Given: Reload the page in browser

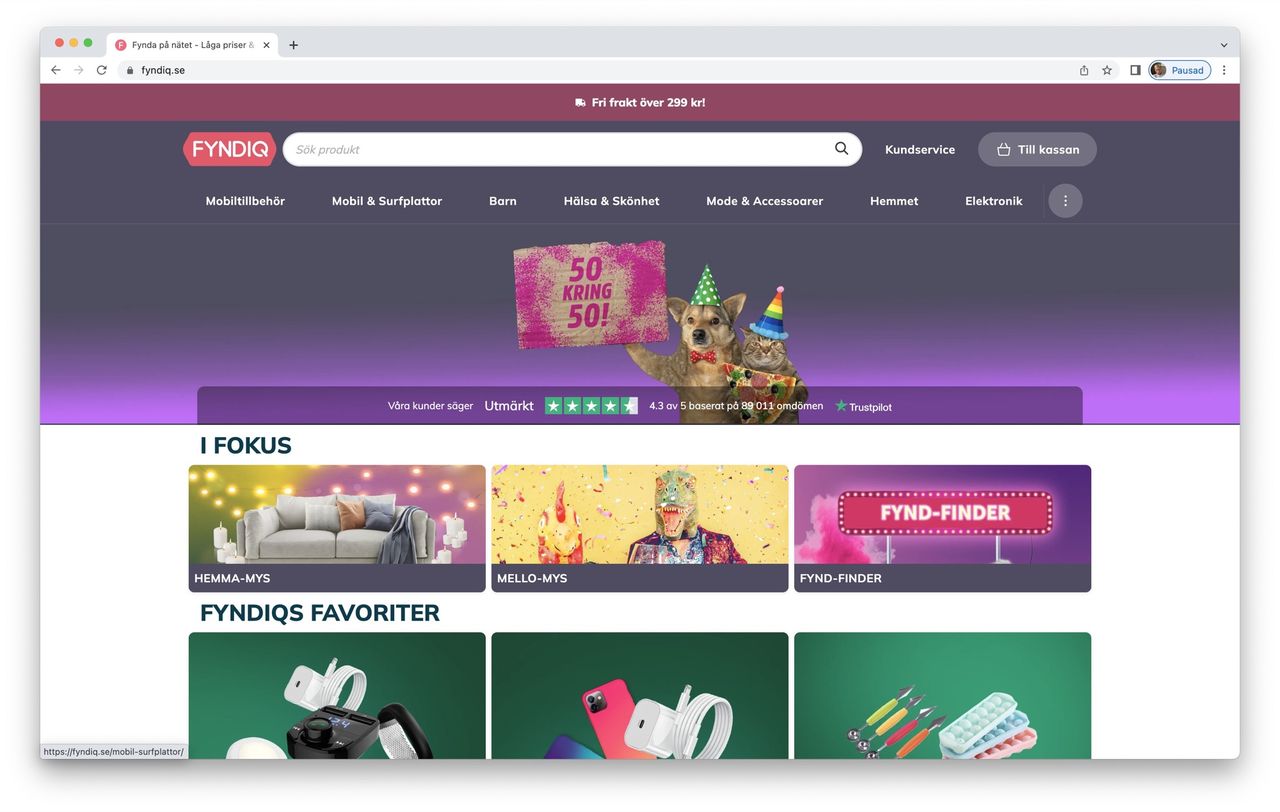Looking at the screenshot, I should [x=101, y=70].
